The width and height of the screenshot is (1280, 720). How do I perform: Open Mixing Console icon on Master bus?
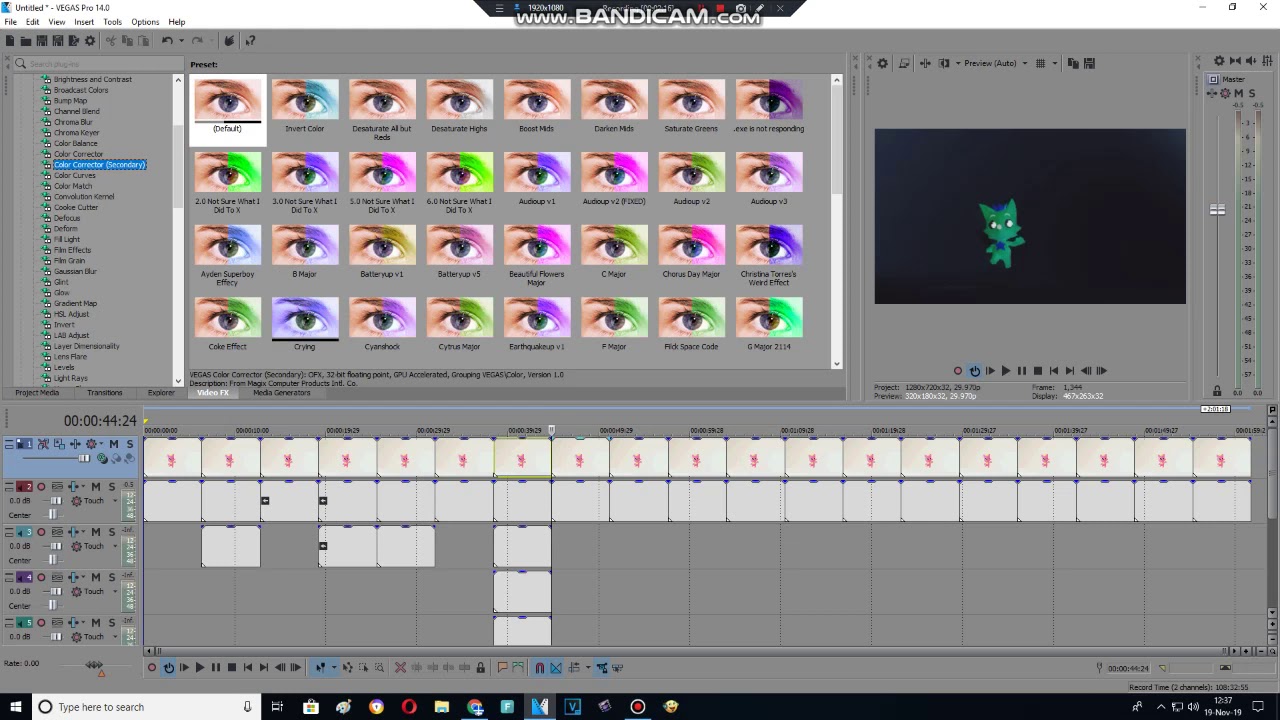point(1267,62)
